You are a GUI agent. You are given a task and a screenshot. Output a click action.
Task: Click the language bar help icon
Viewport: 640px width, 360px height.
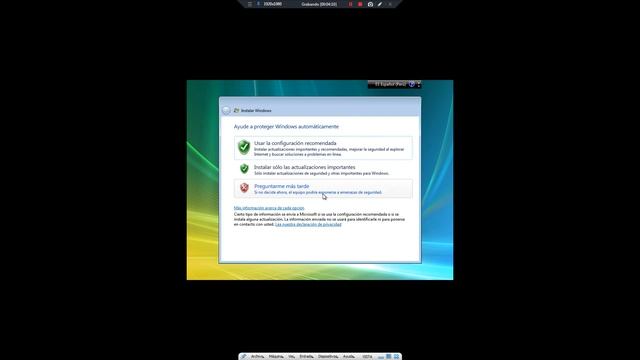[412, 84]
